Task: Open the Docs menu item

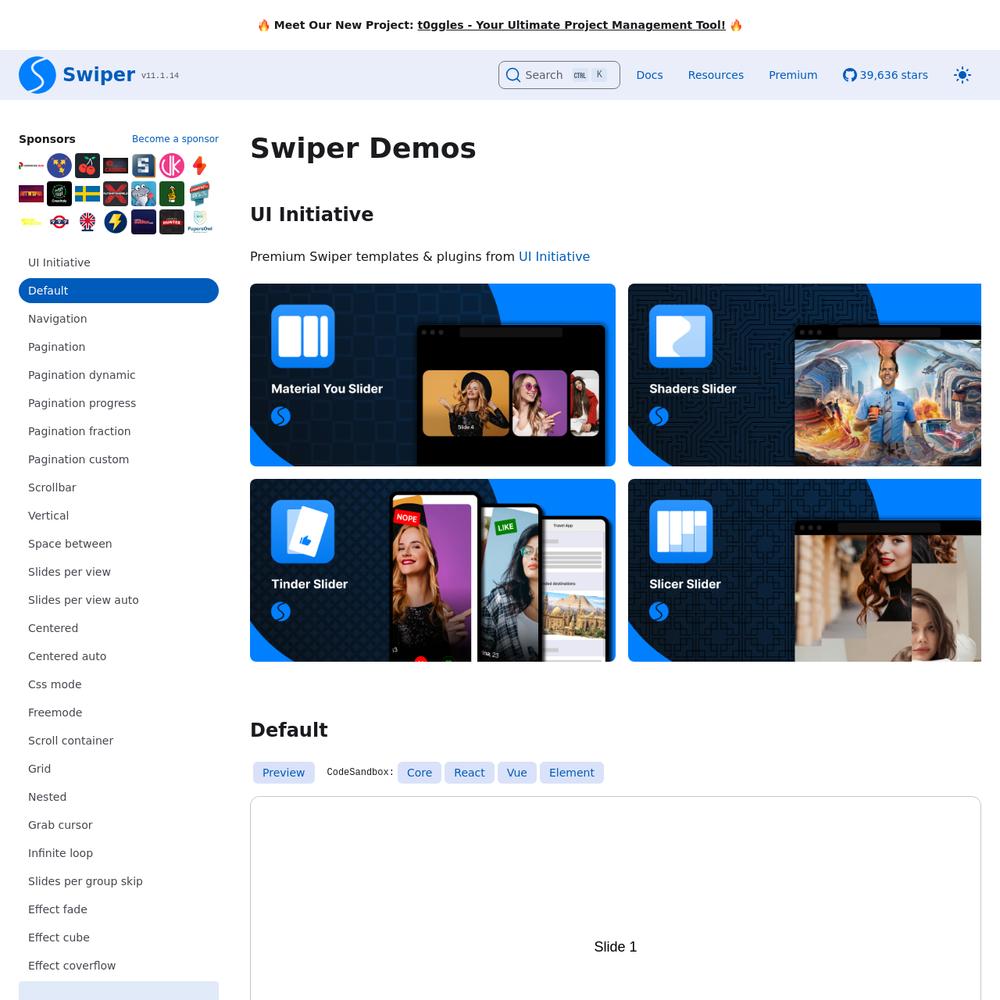Action: 649,75
